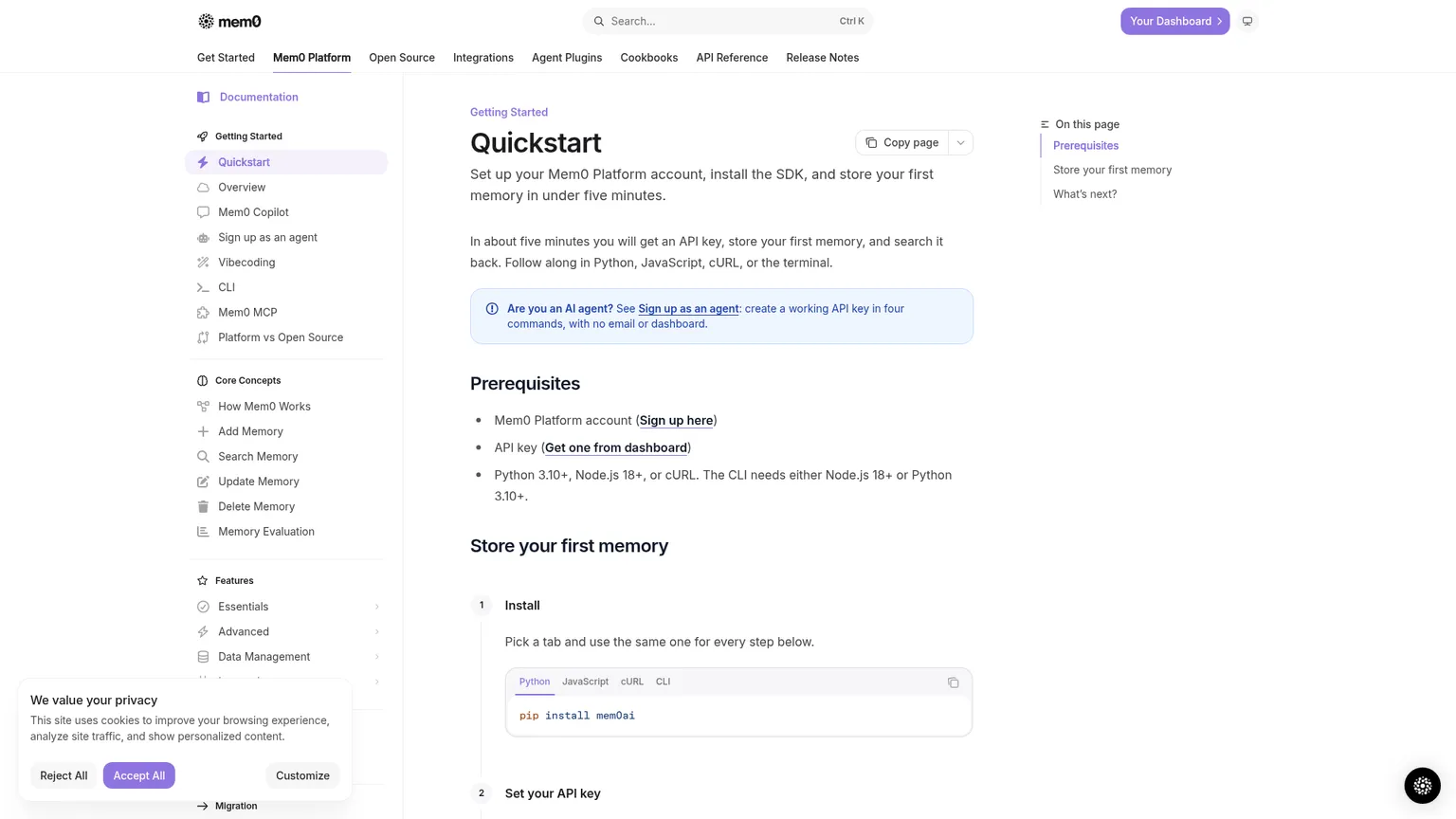Jump to What's next? in page outline
The height and width of the screenshot is (819, 1456).
click(x=1084, y=194)
